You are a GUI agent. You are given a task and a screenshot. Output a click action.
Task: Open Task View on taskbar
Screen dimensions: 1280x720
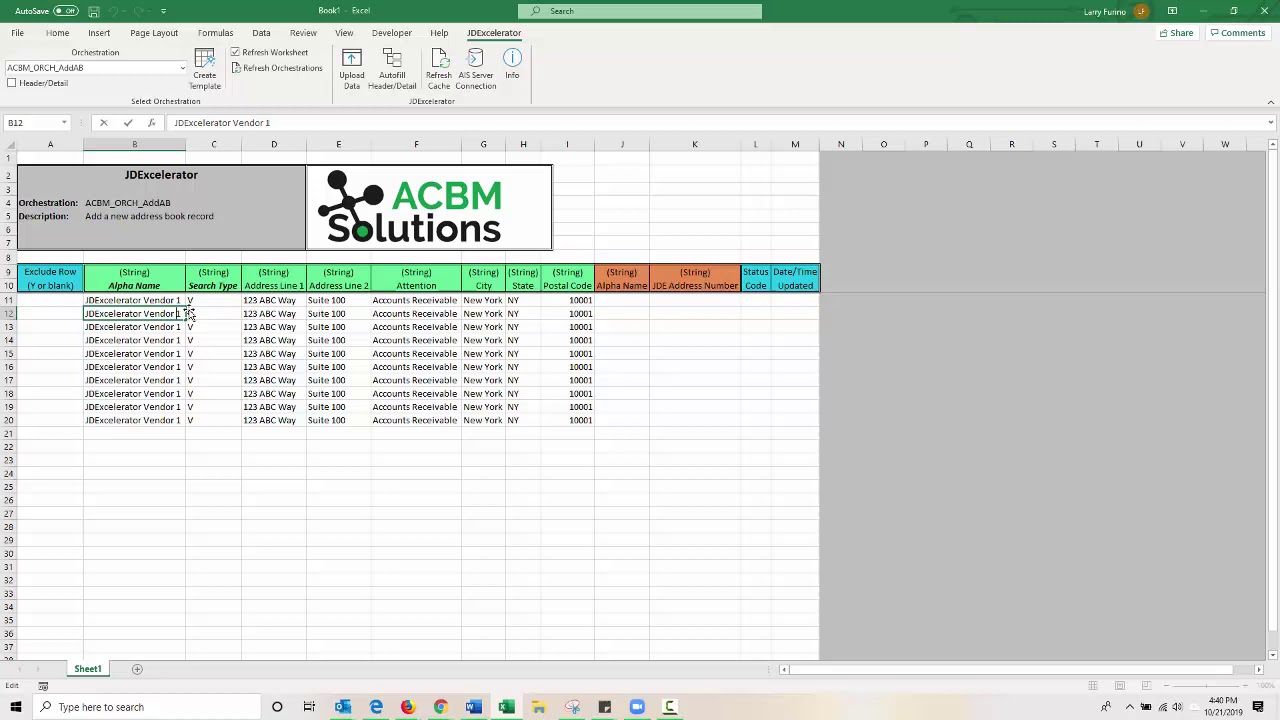309,707
